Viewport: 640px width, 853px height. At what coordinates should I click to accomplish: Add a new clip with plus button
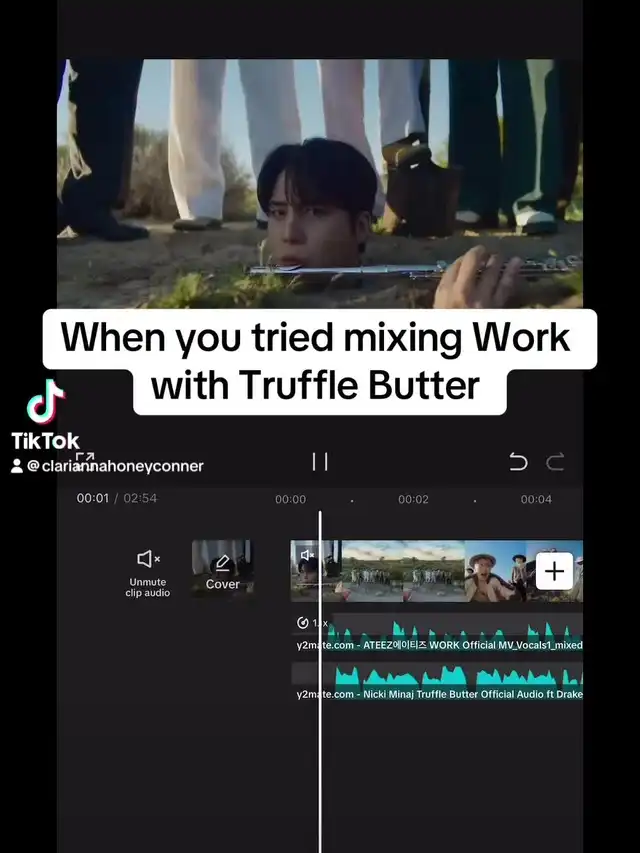coord(554,571)
